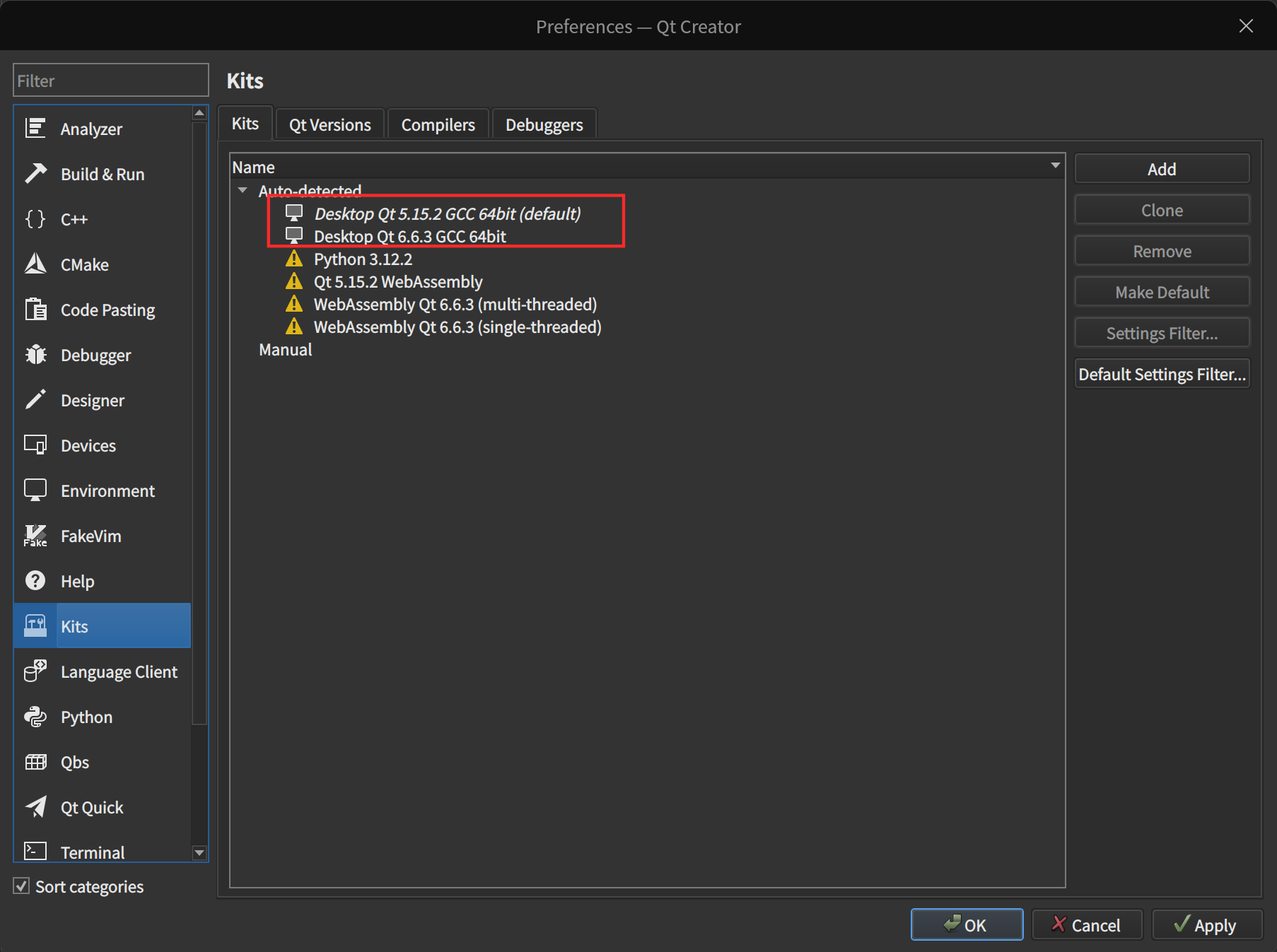
Task: Open the Designer pencil icon
Action: pyautogui.click(x=35, y=399)
